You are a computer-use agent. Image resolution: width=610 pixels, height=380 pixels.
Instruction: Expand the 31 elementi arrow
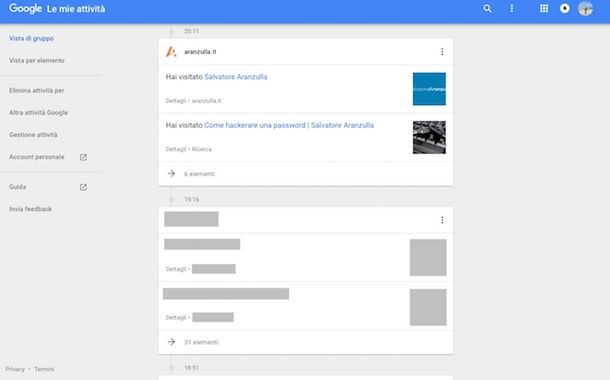[171, 342]
